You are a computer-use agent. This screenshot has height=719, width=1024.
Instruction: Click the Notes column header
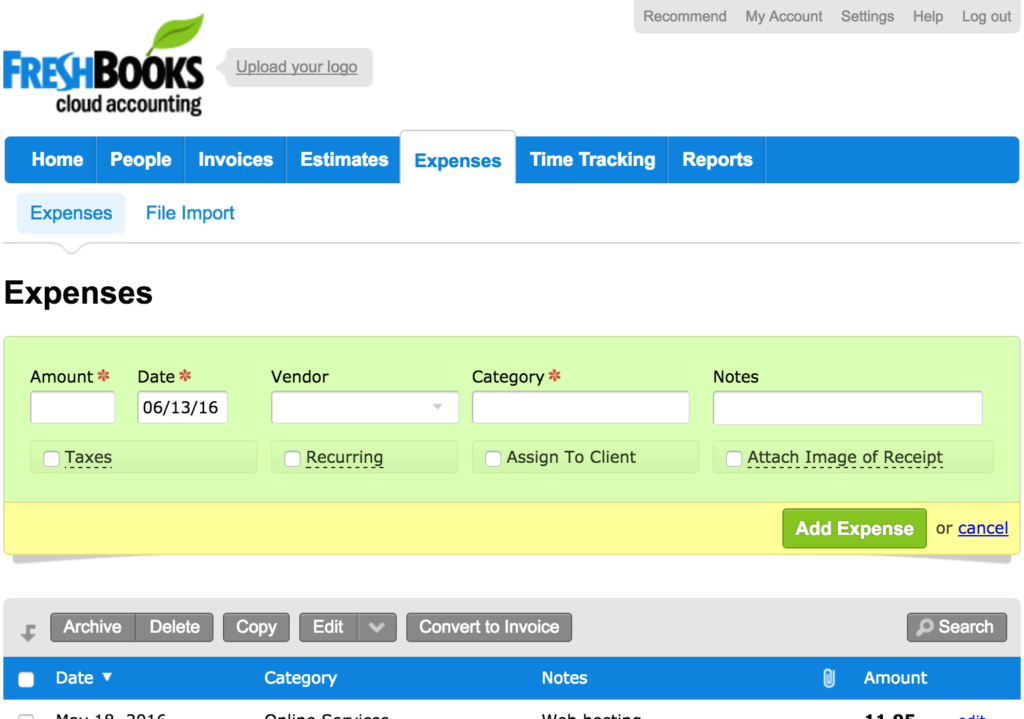coord(564,678)
